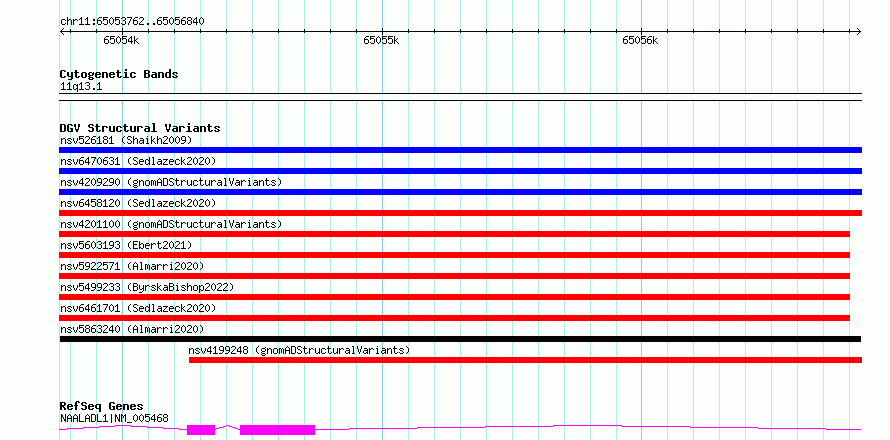Select the blue bar under nsv4209290
Screen dimensions: 890x440
pos(460,192)
